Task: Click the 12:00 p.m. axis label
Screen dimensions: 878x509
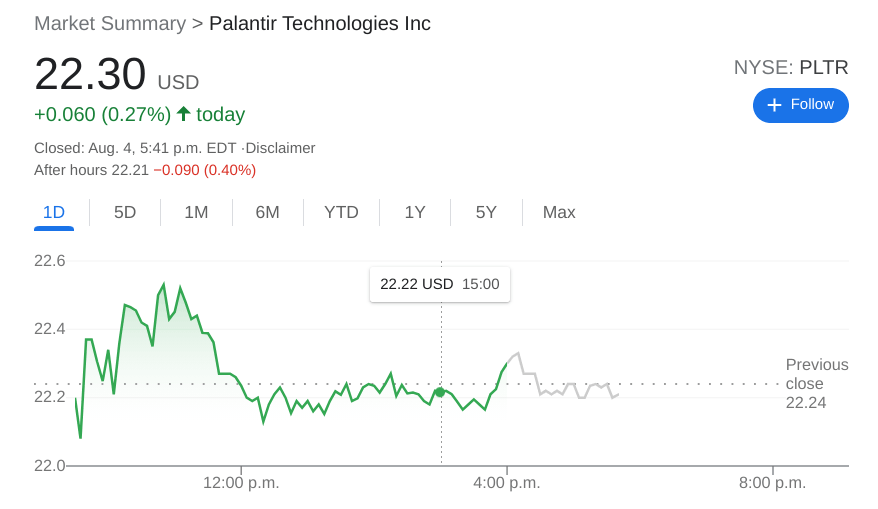Action: click(x=241, y=483)
